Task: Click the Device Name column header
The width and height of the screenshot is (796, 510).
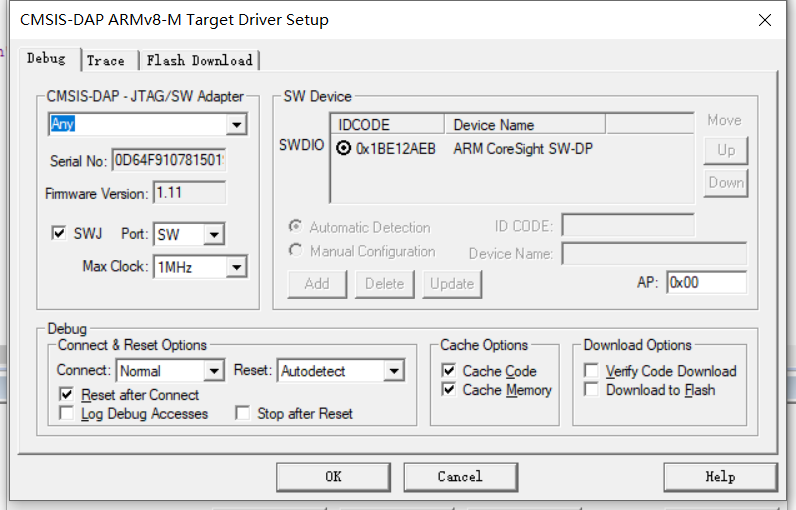Action: (x=525, y=125)
